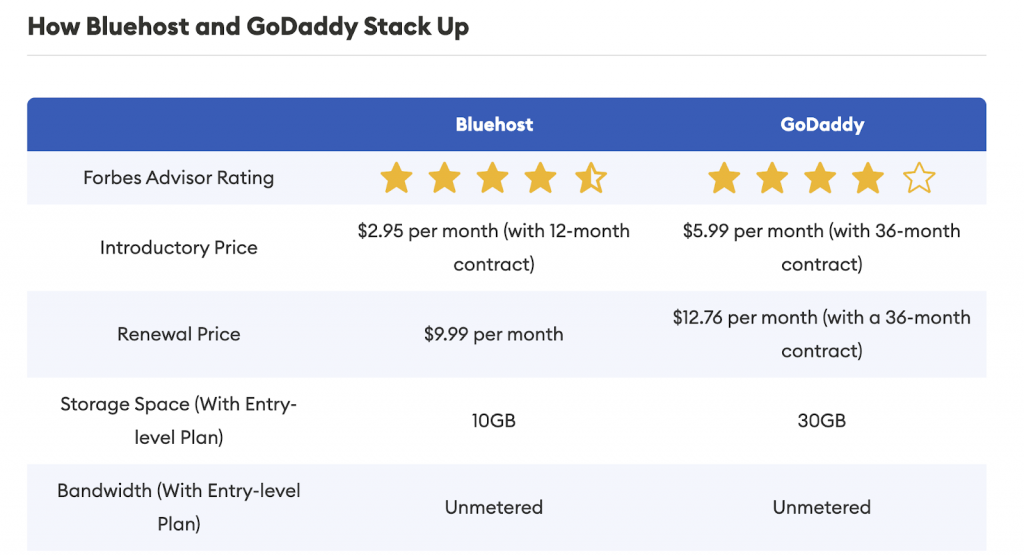Screen dimensions: 1024x556
Task: Click GoDaddy's second rating star
Action: point(772,178)
